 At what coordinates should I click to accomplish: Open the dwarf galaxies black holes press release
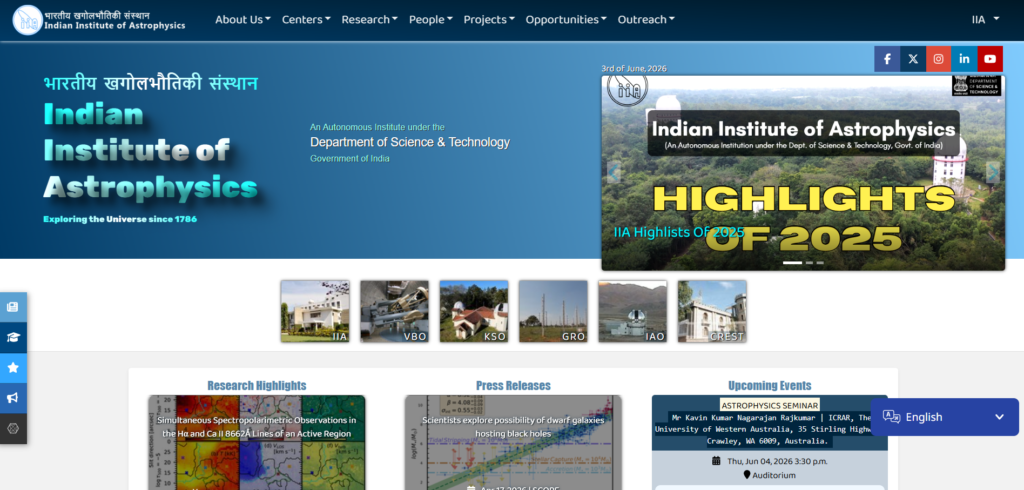pyautogui.click(x=513, y=427)
